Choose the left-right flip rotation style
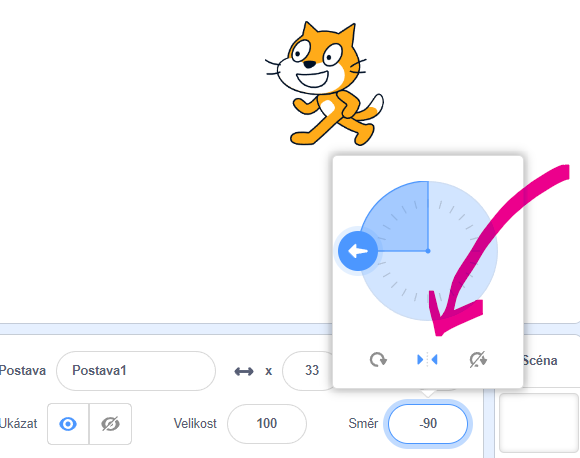580x458 pixels. 427,360
